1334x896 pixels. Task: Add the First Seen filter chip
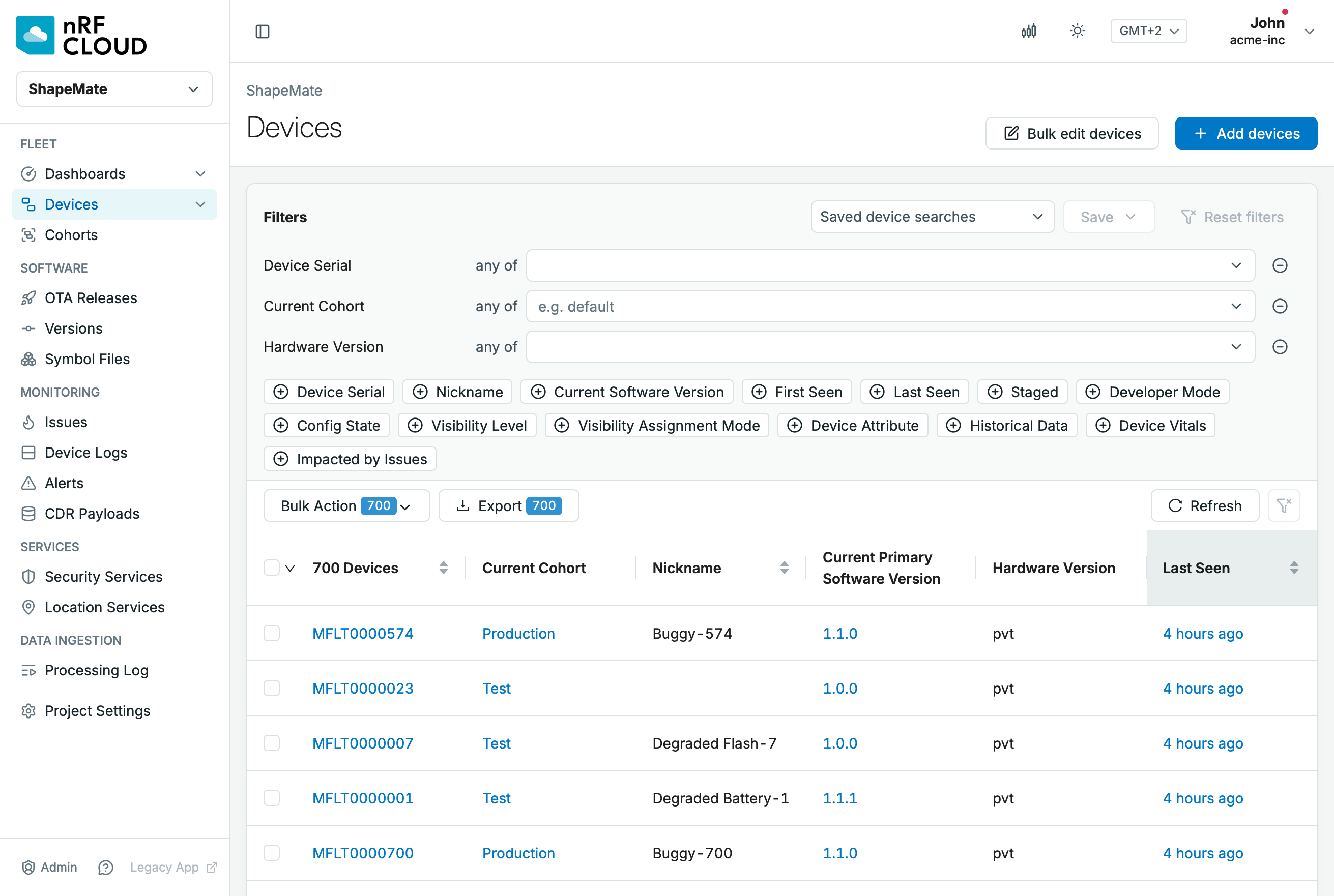[x=797, y=392]
